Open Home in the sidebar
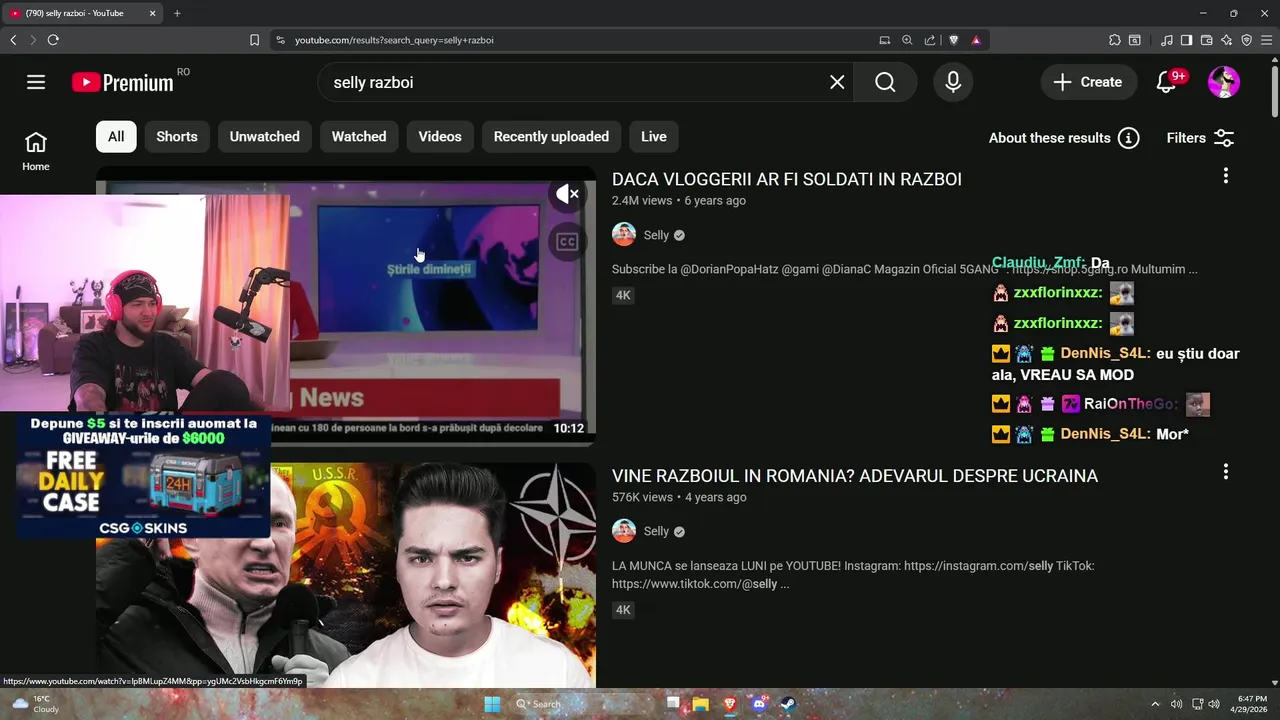This screenshot has height=720, width=1280. point(36,151)
